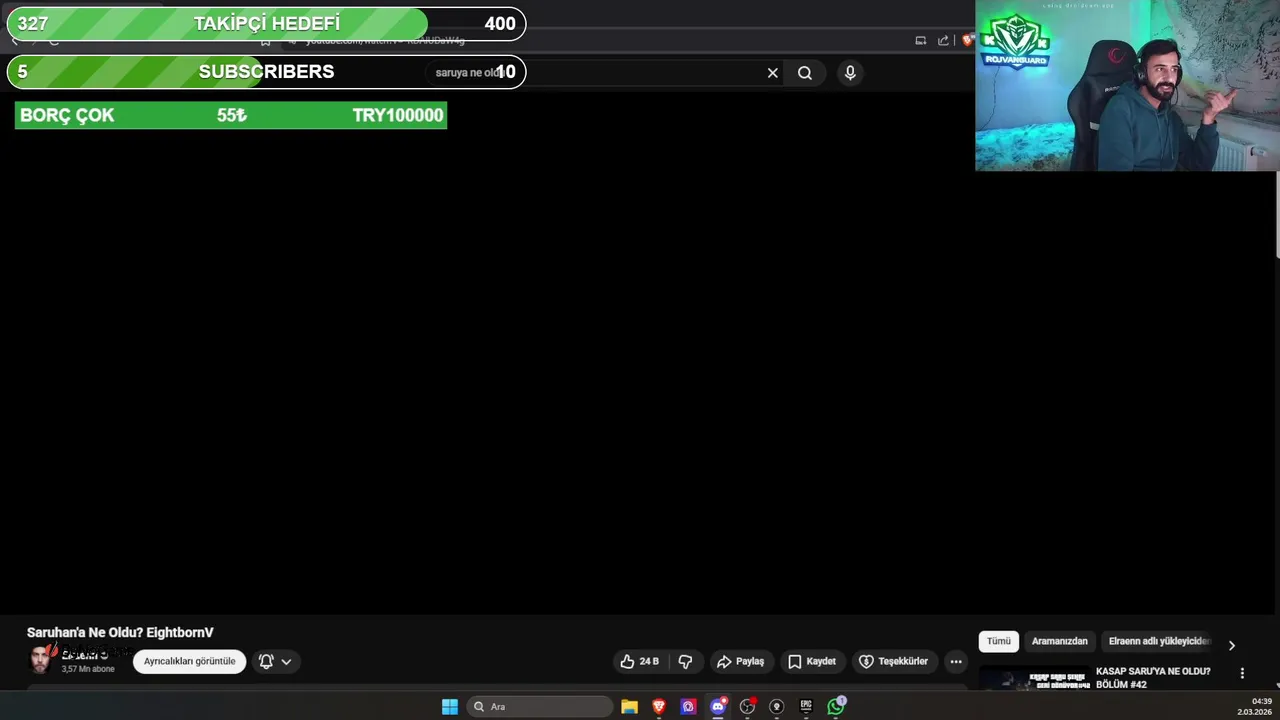Click the page scrollbar on the right

[x=1276, y=215]
